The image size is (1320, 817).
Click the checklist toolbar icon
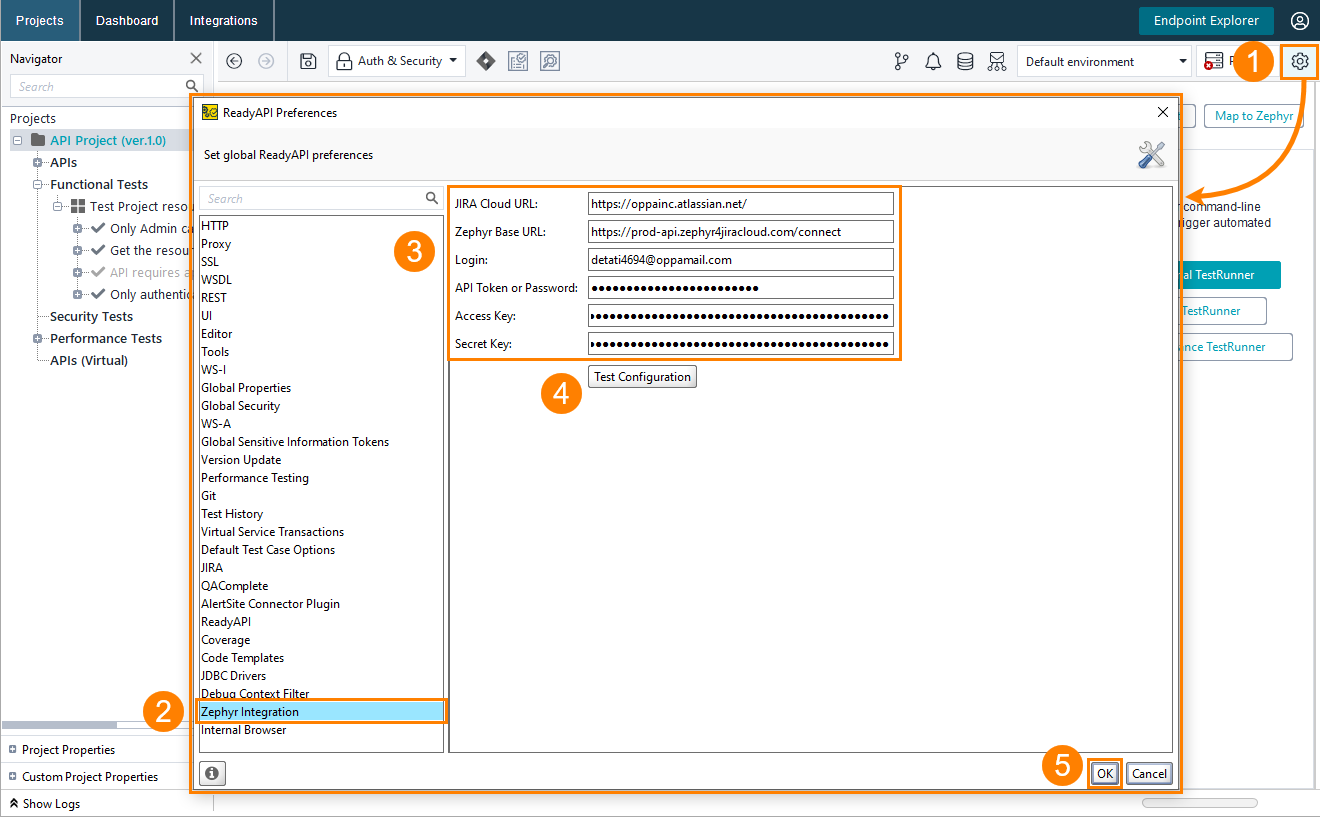click(x=518, y=61)
